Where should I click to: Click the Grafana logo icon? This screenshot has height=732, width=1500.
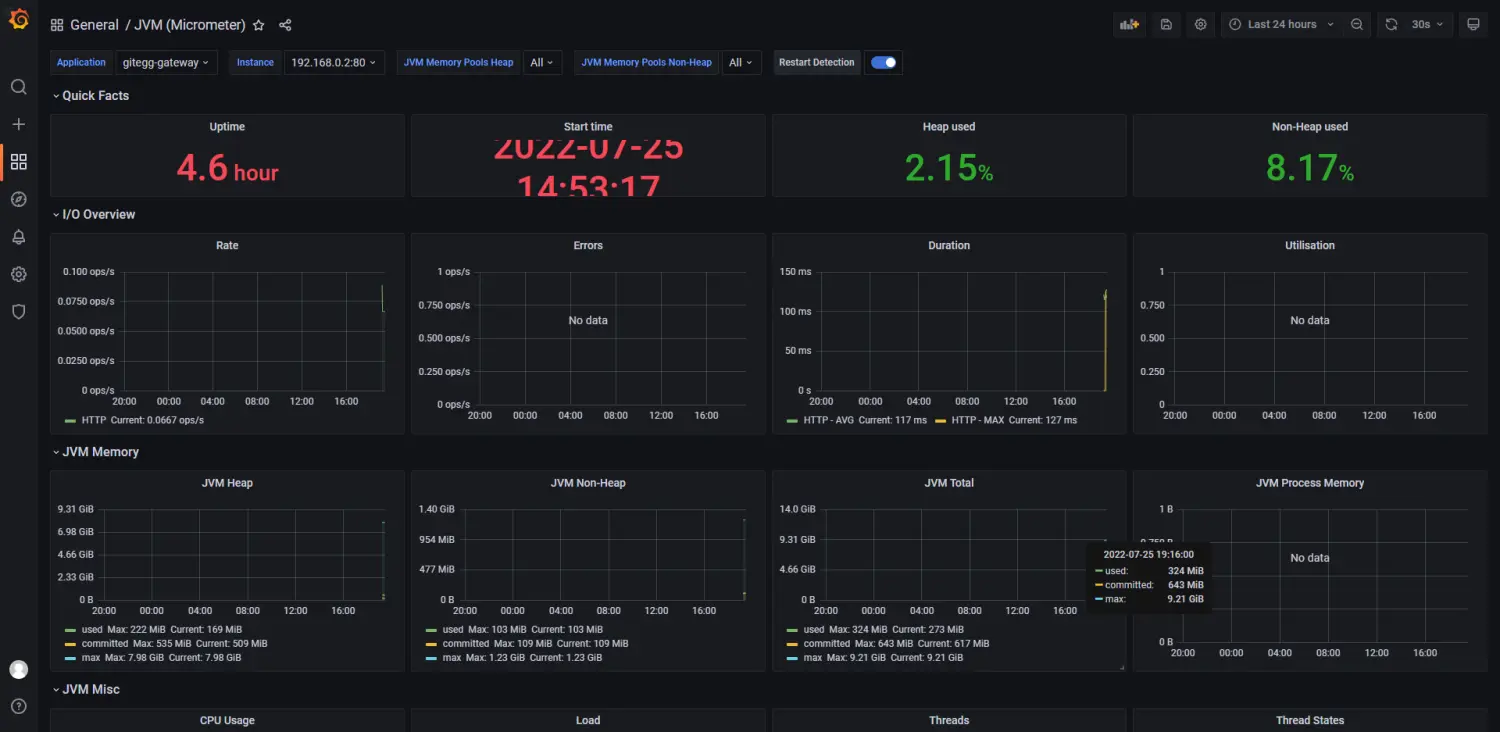click(18, 20)
